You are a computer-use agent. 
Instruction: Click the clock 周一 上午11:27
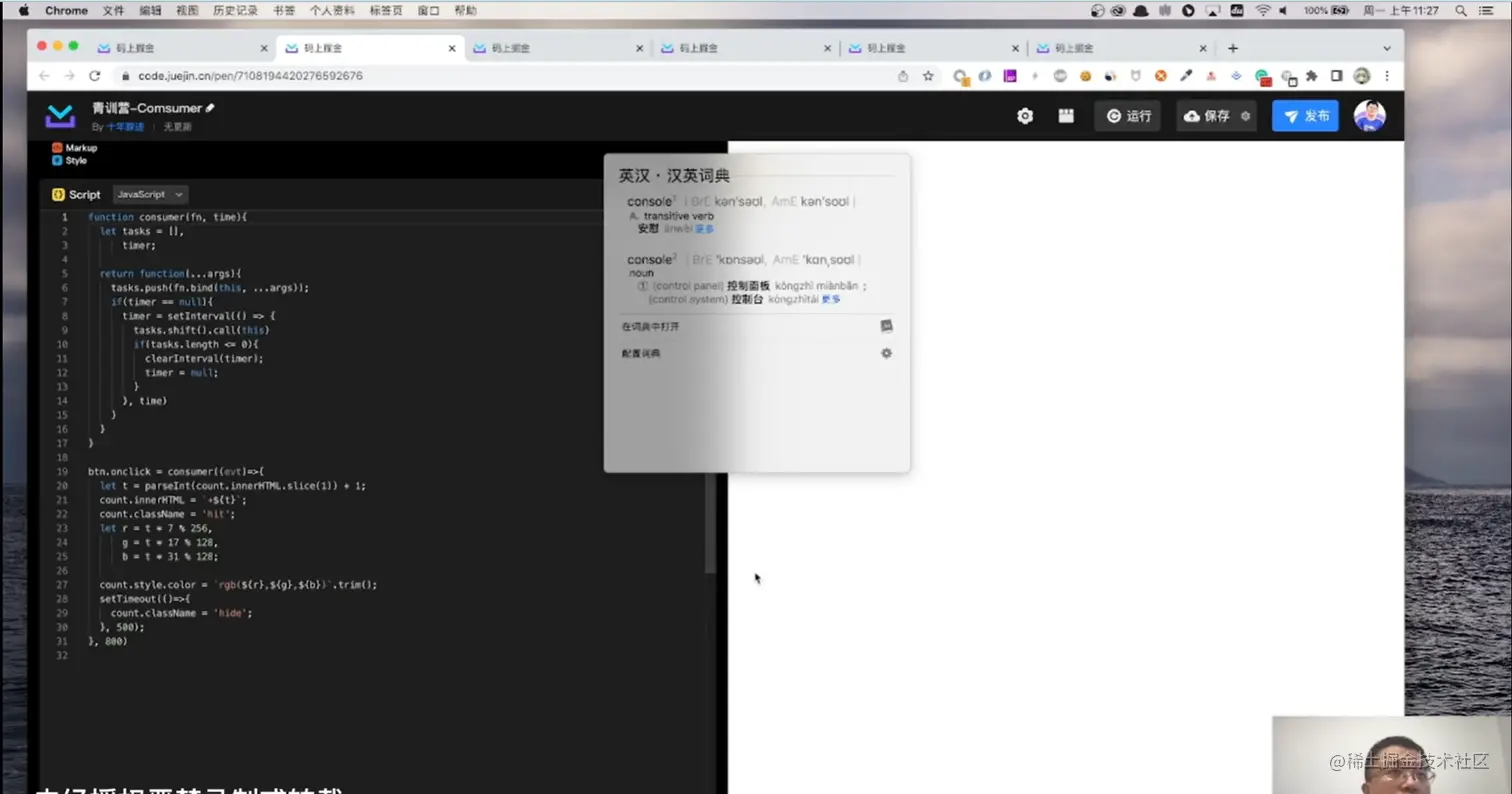pos(1402,10)
